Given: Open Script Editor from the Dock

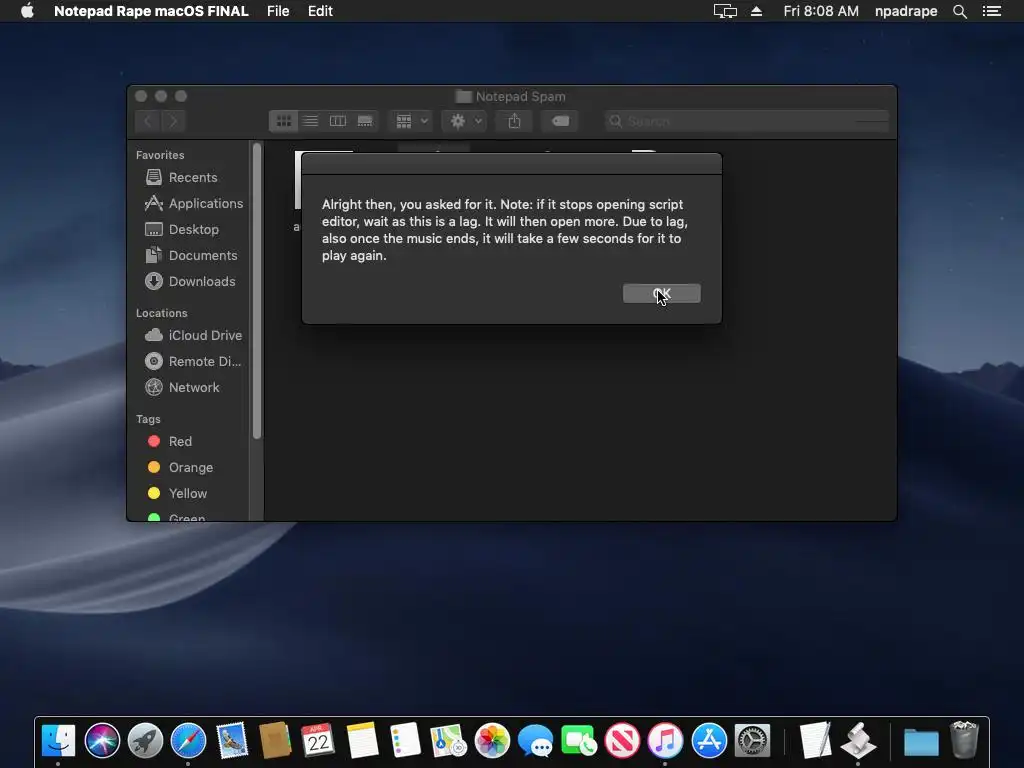Looking at the screenshot, I should (858, 741).
